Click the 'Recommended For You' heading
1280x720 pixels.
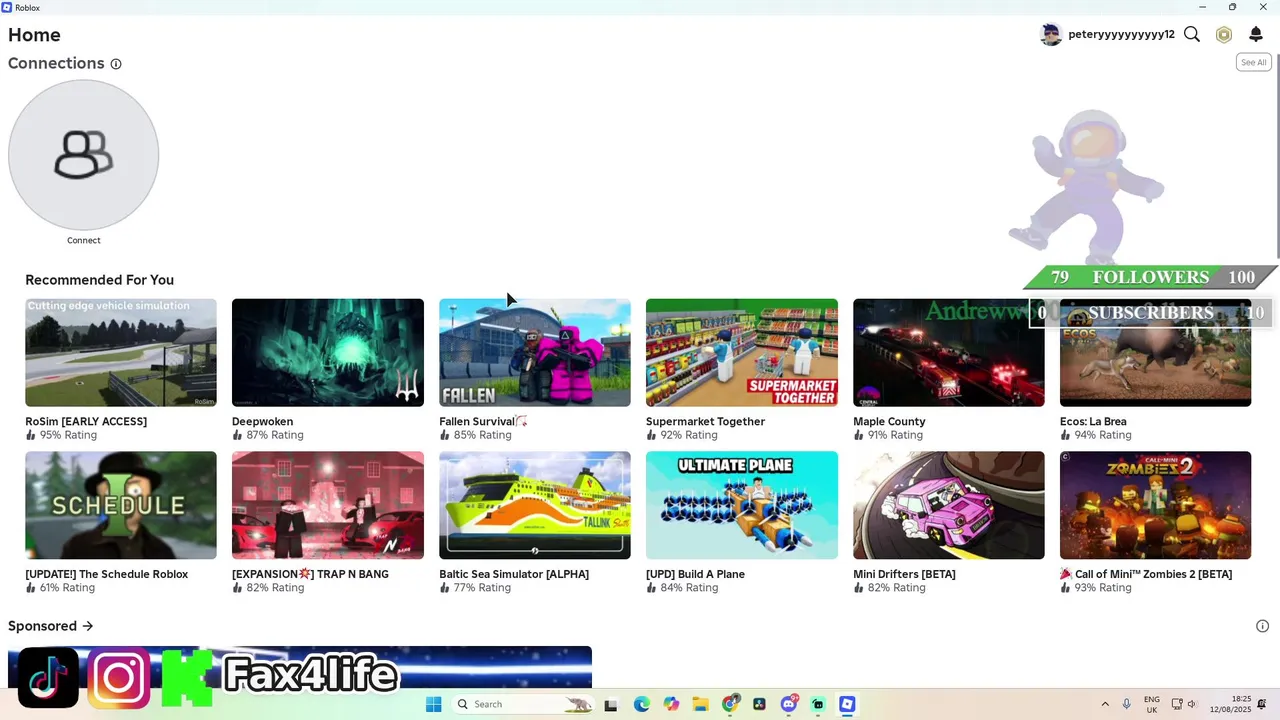coord(99,280)
